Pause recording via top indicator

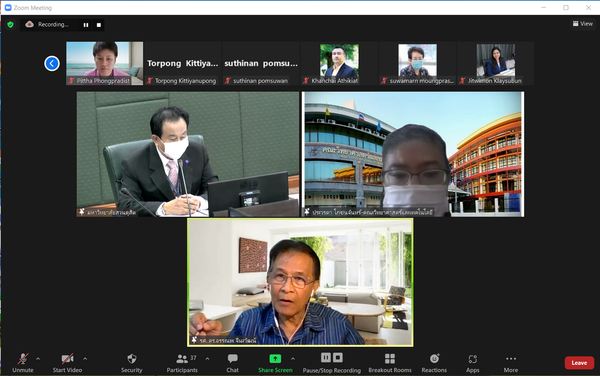click(x=86, y=25)
